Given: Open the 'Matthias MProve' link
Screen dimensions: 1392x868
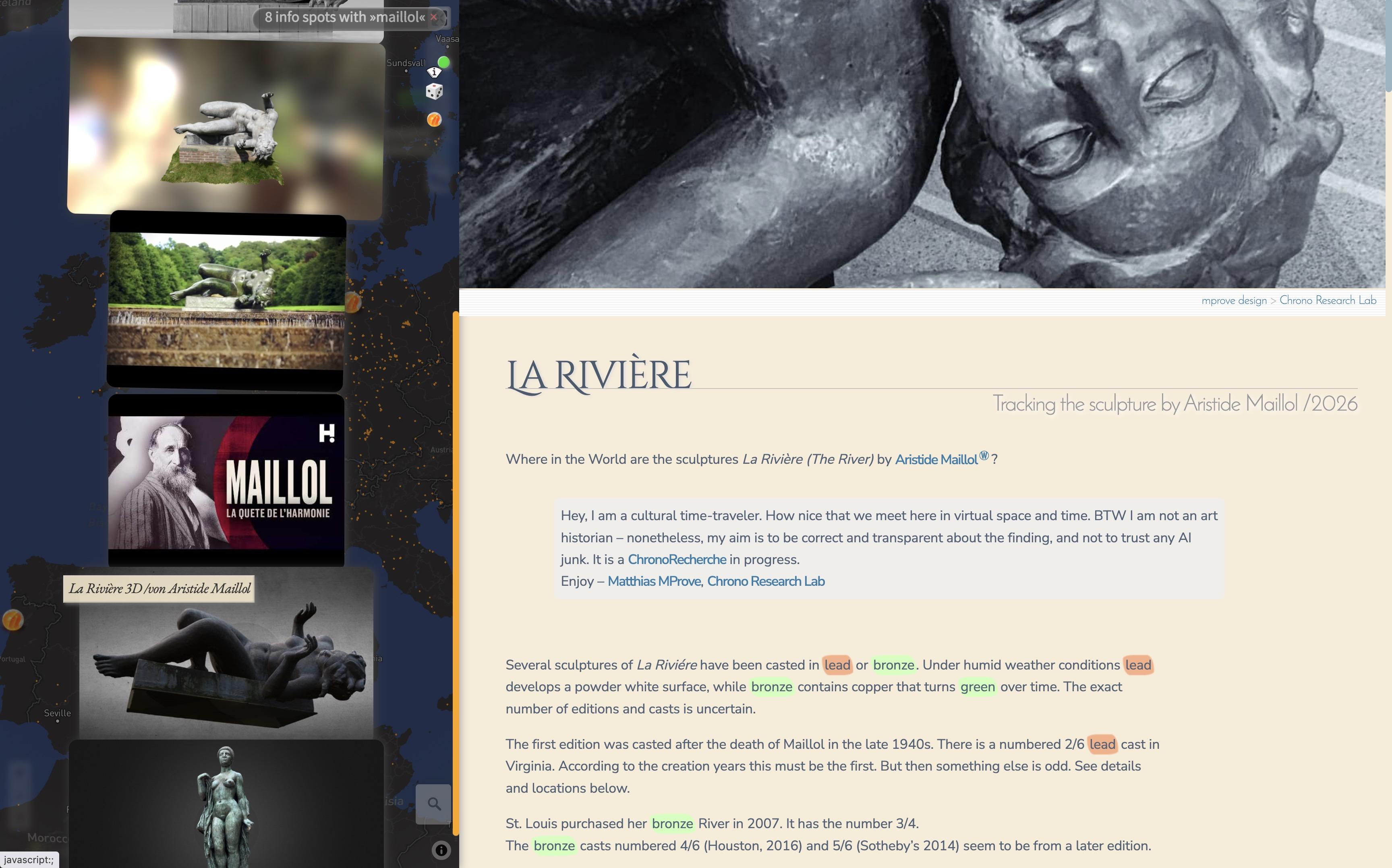Looking at the screenshot, I should click(654, 581).
